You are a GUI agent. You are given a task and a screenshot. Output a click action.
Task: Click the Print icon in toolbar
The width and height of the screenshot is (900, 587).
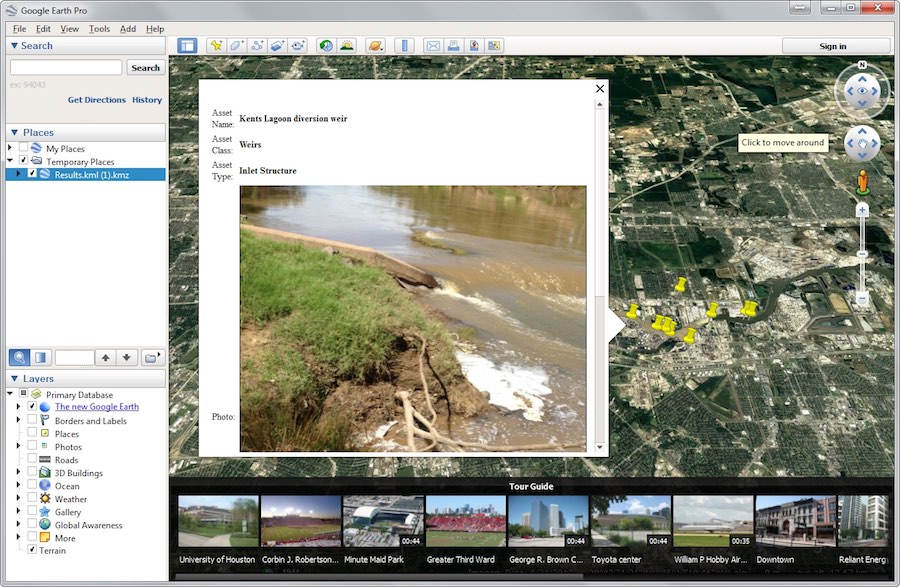[x=453, y=46]
